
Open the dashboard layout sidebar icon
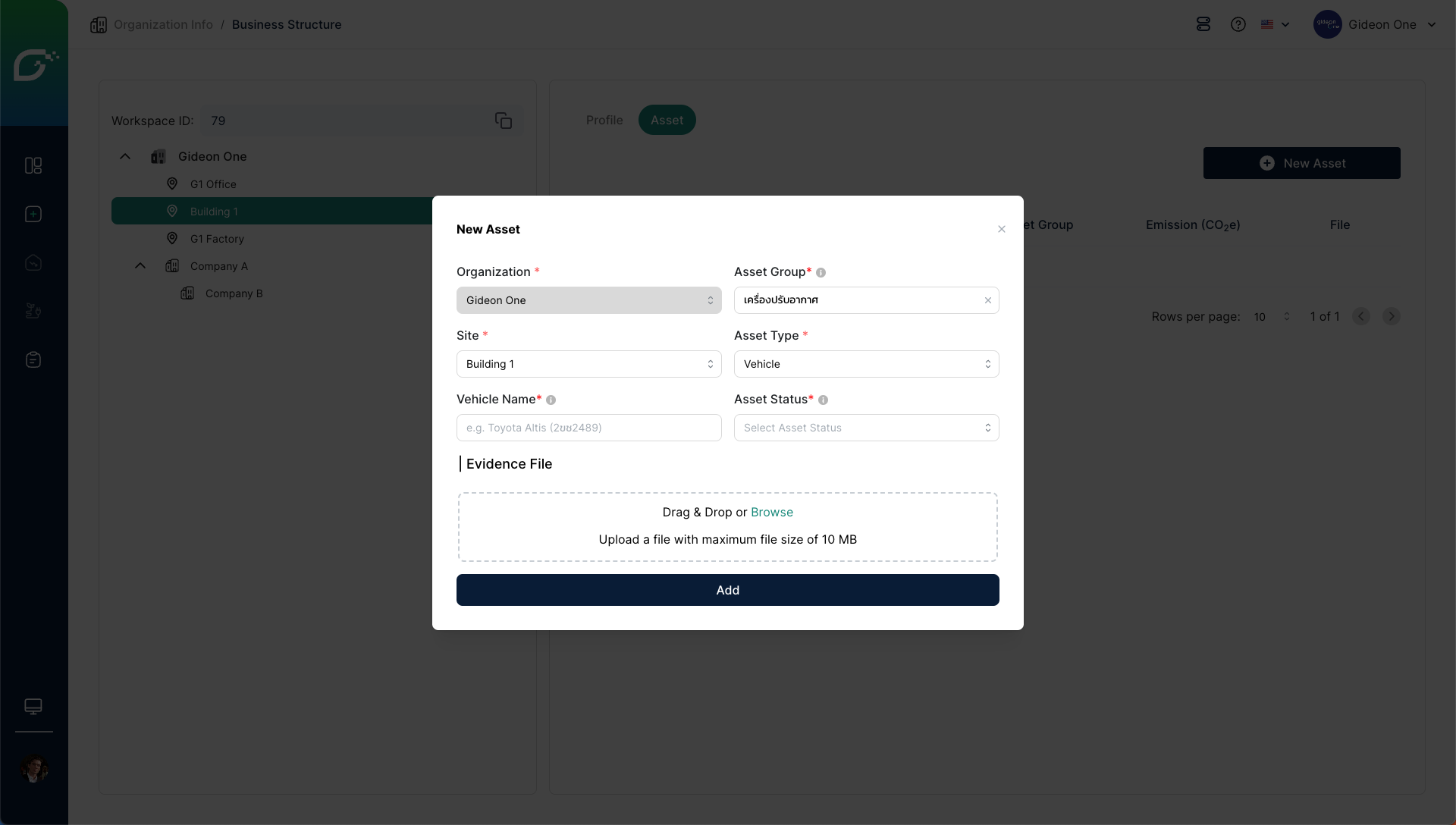point(33,165)
